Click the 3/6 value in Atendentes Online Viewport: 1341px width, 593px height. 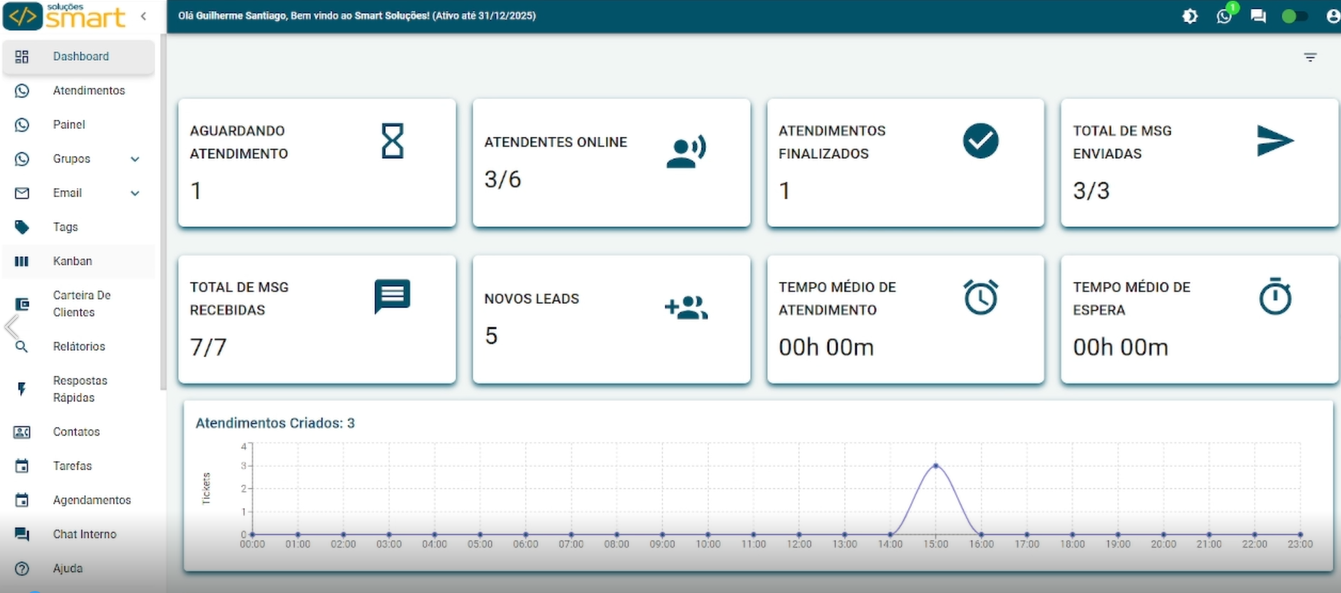pyautogui.click(x=503, y=180)
